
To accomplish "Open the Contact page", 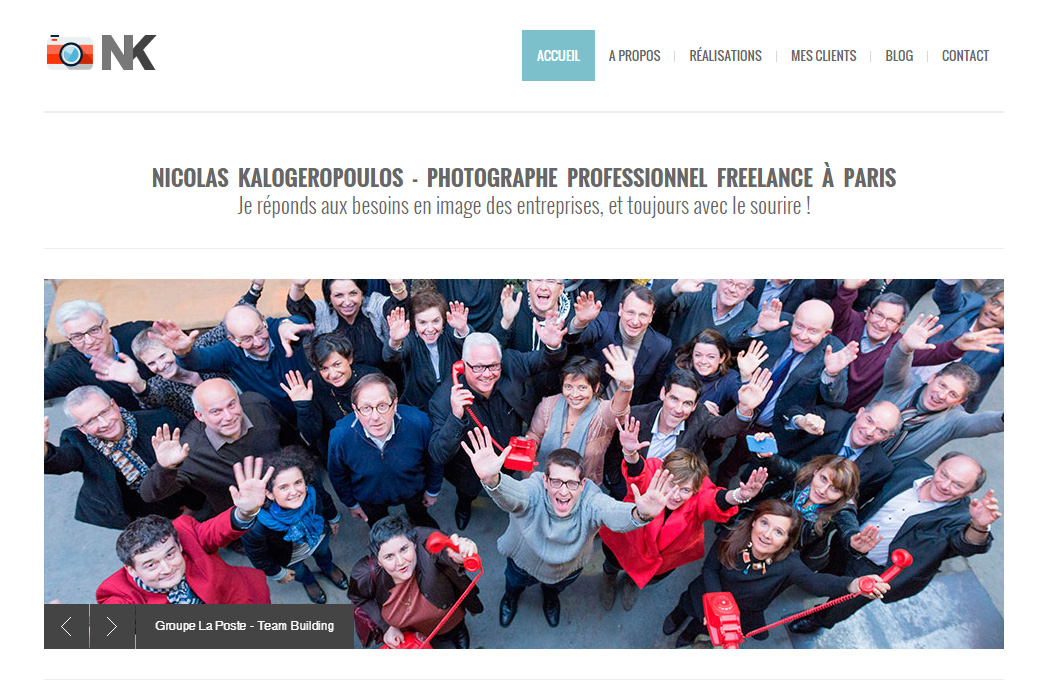I will (964, 56).
